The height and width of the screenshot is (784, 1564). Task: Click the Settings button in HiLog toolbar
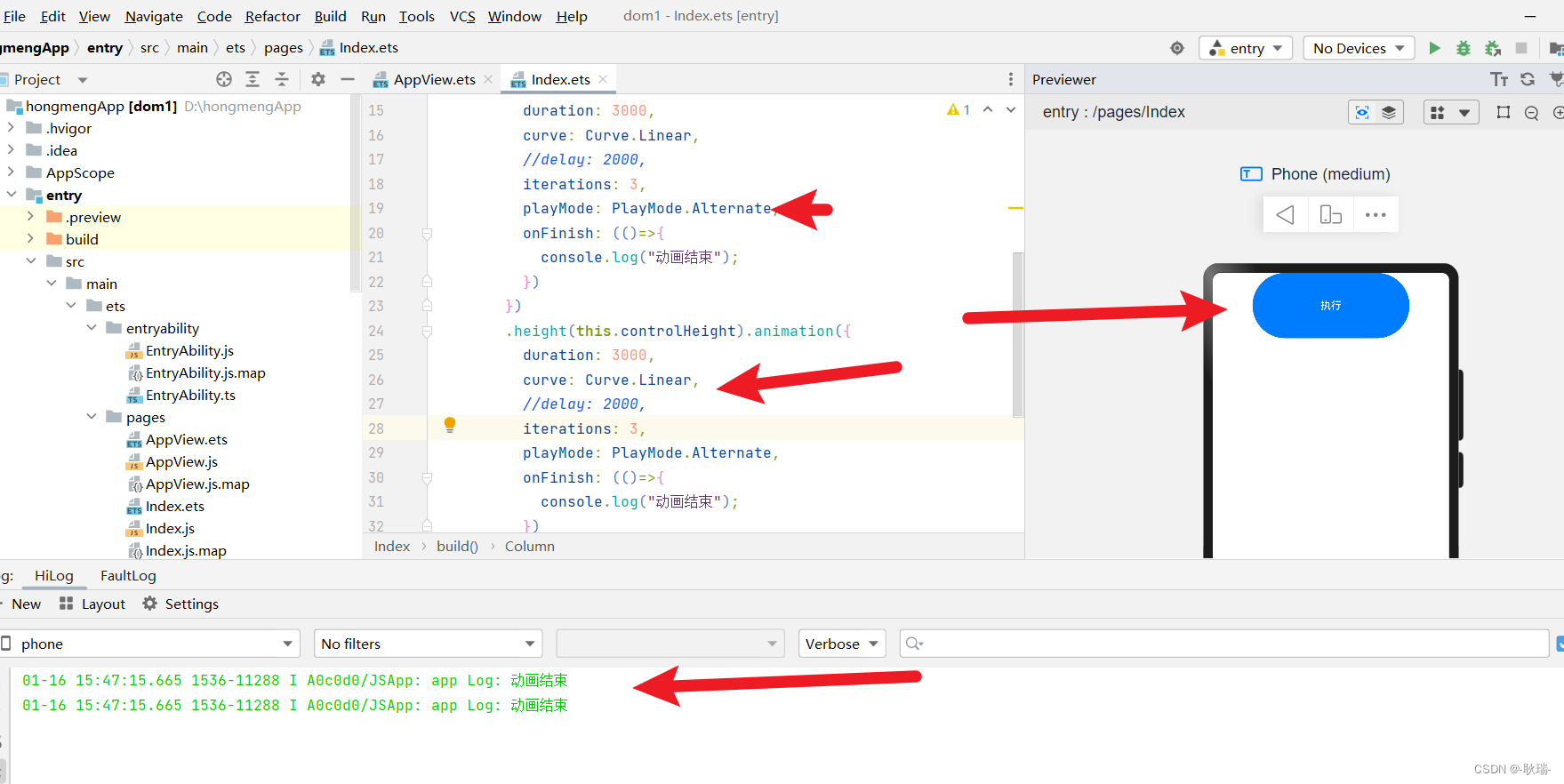180,604
